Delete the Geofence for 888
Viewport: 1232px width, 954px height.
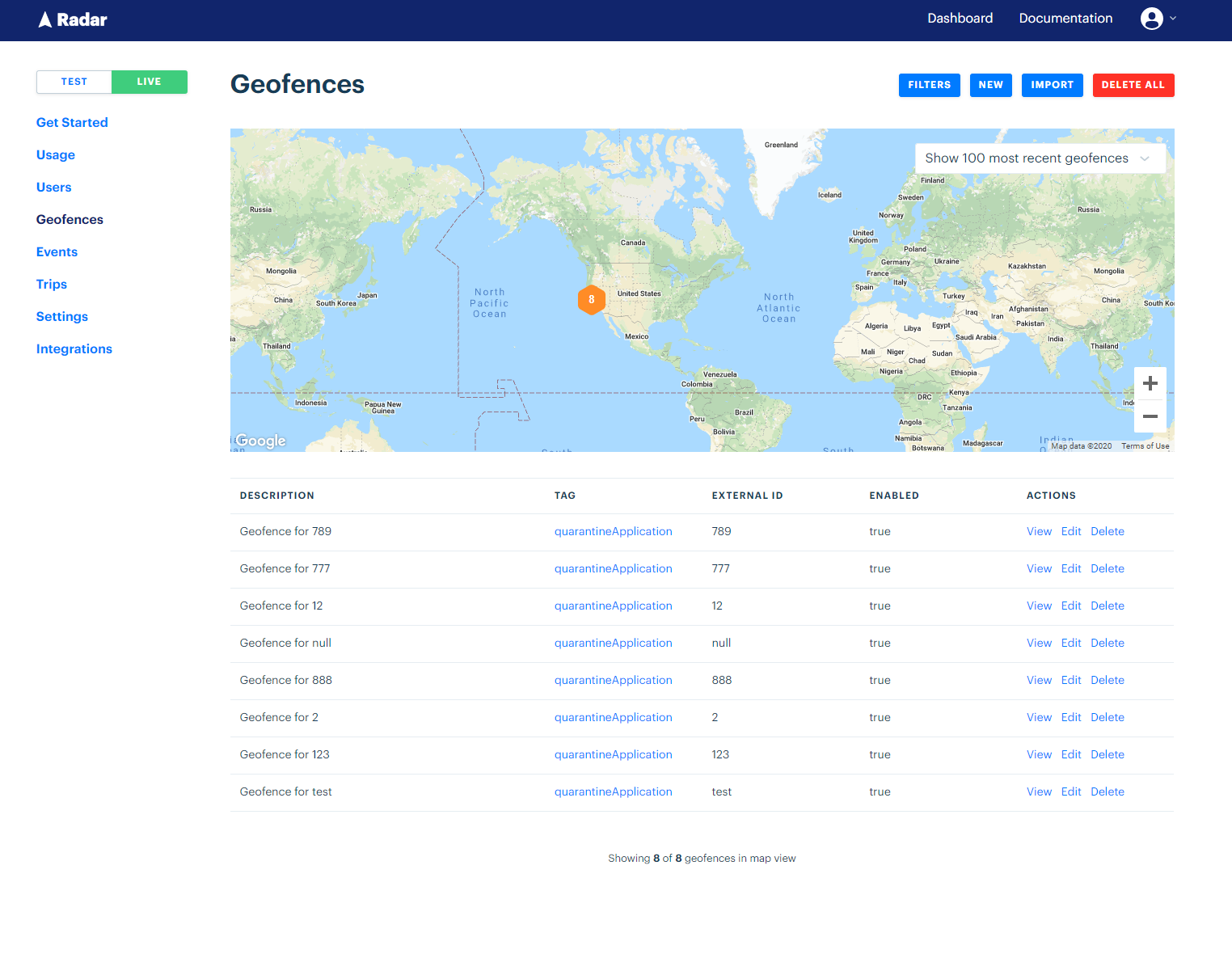click(x=1108, y=680)
